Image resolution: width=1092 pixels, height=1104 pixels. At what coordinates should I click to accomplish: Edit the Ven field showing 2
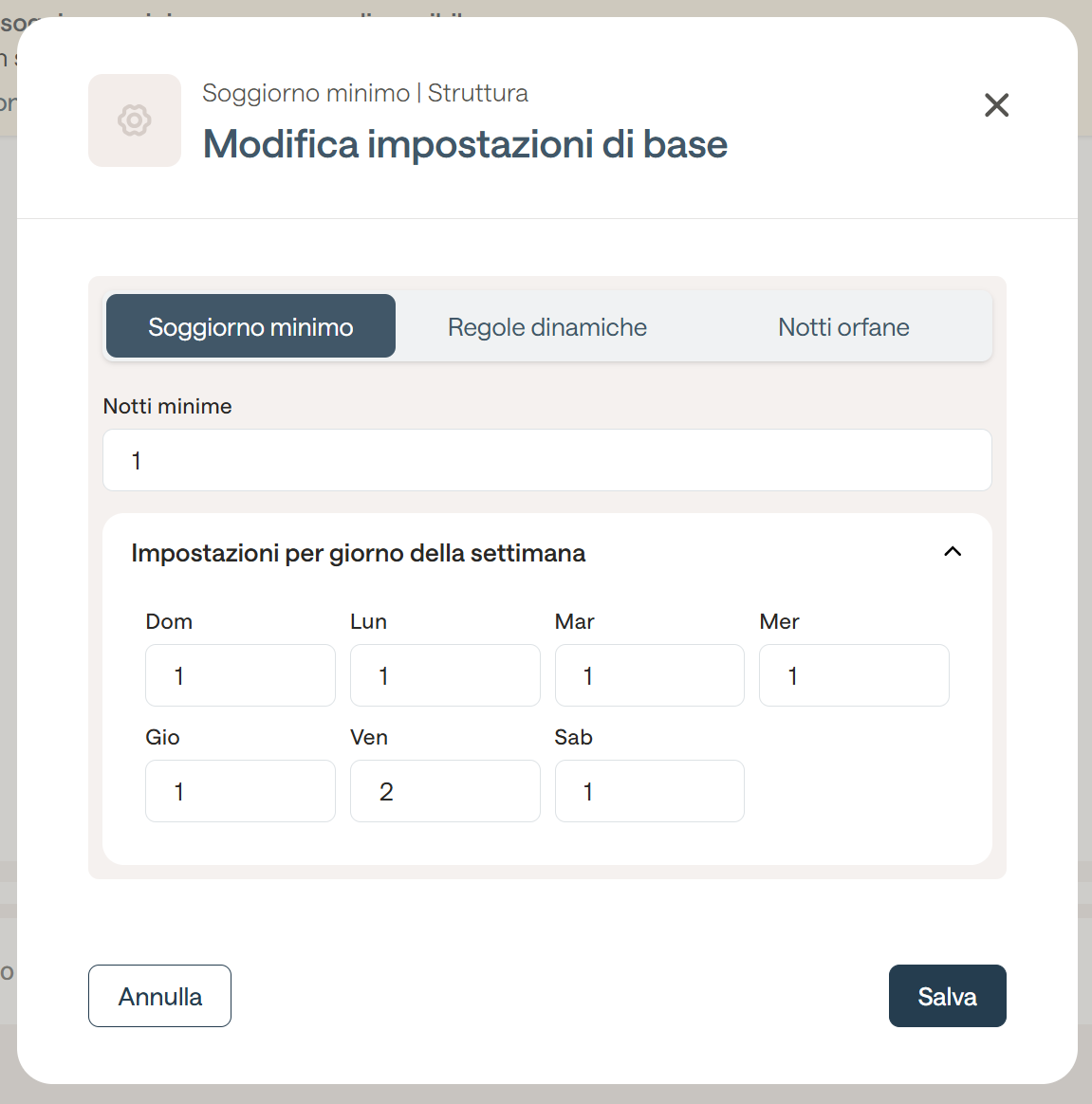point(445,791)
